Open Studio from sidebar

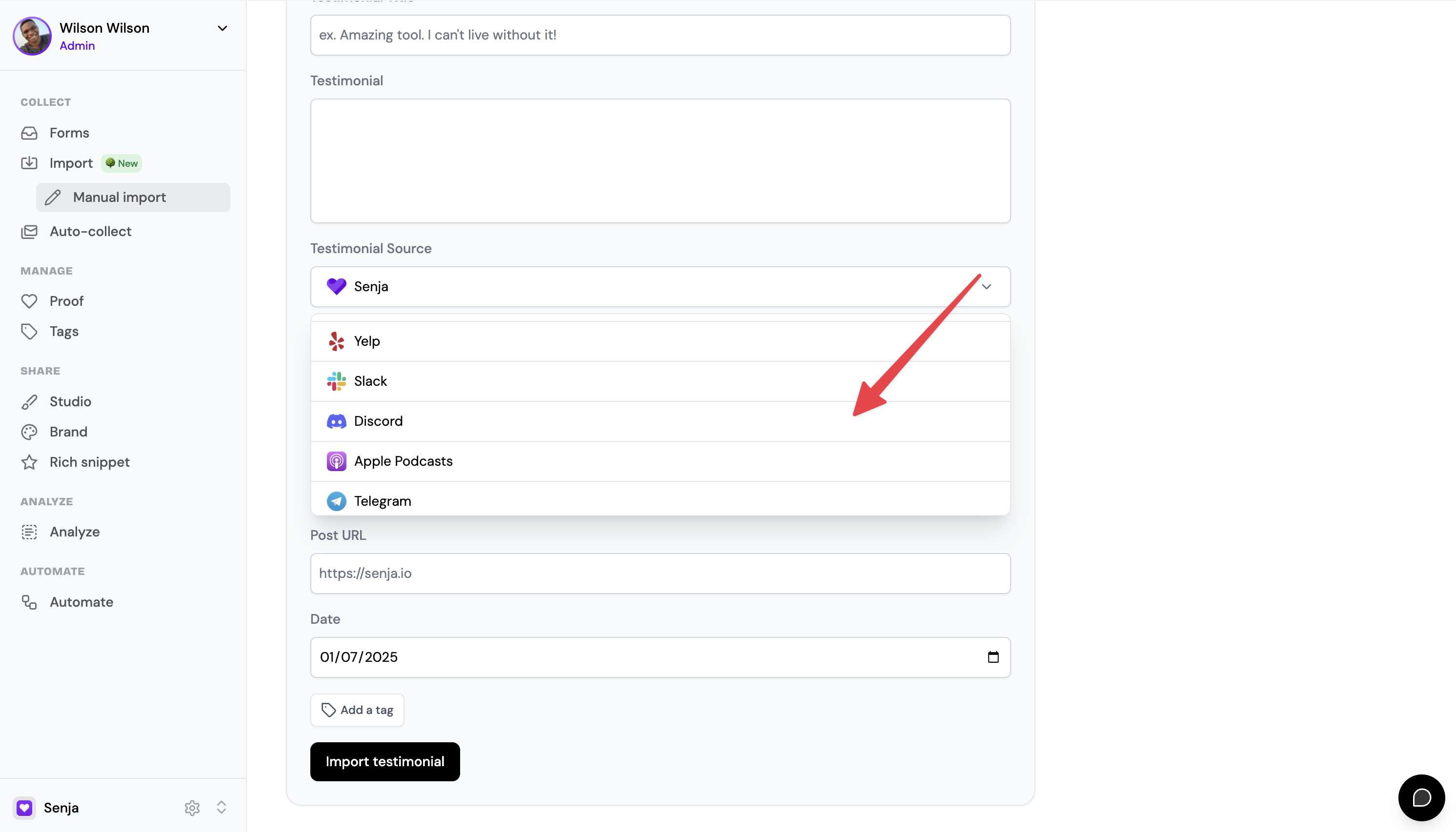[70, 402]
